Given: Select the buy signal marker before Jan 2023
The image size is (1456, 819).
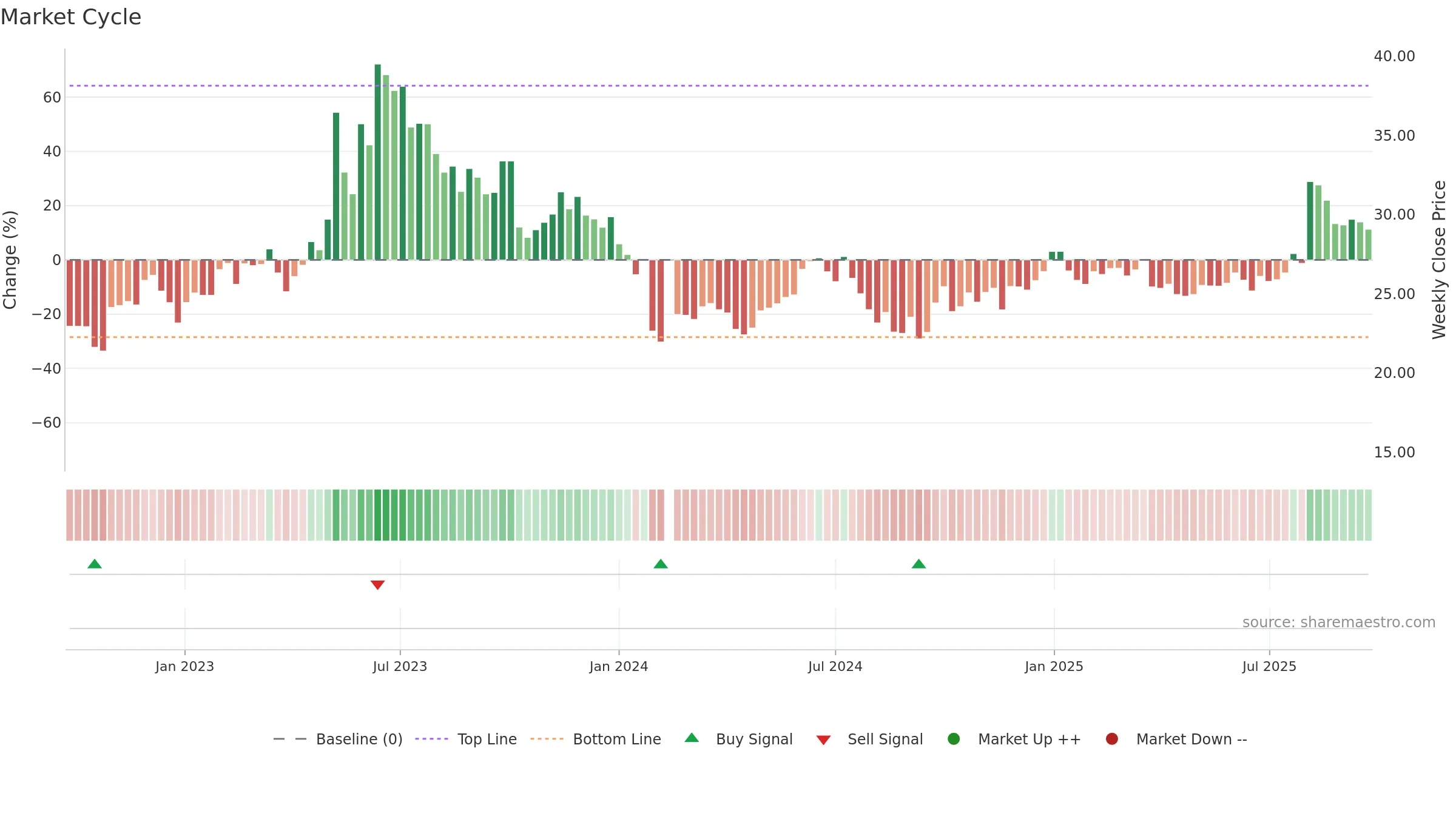Looking at the screenshot, I should (95, 564).
